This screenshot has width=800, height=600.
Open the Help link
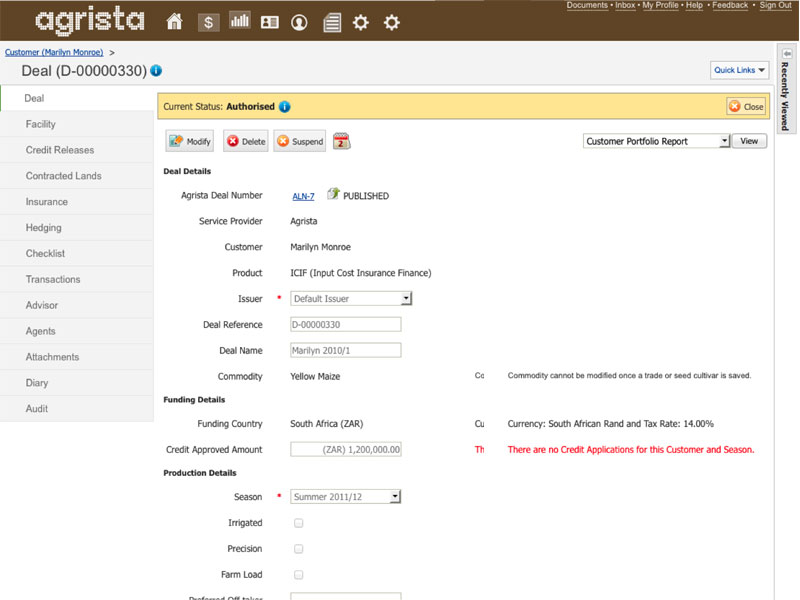[694, 5]
